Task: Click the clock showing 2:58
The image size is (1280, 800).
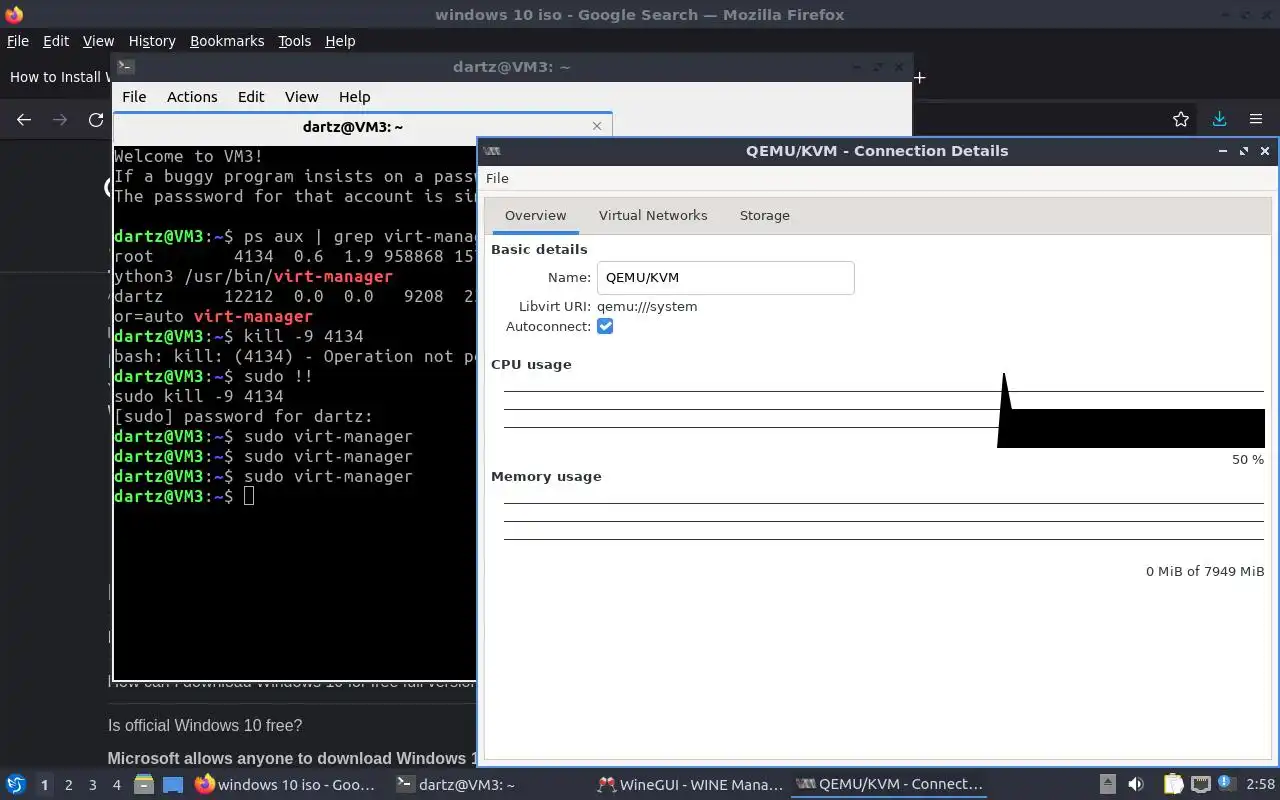Action: coord(1261,784)
